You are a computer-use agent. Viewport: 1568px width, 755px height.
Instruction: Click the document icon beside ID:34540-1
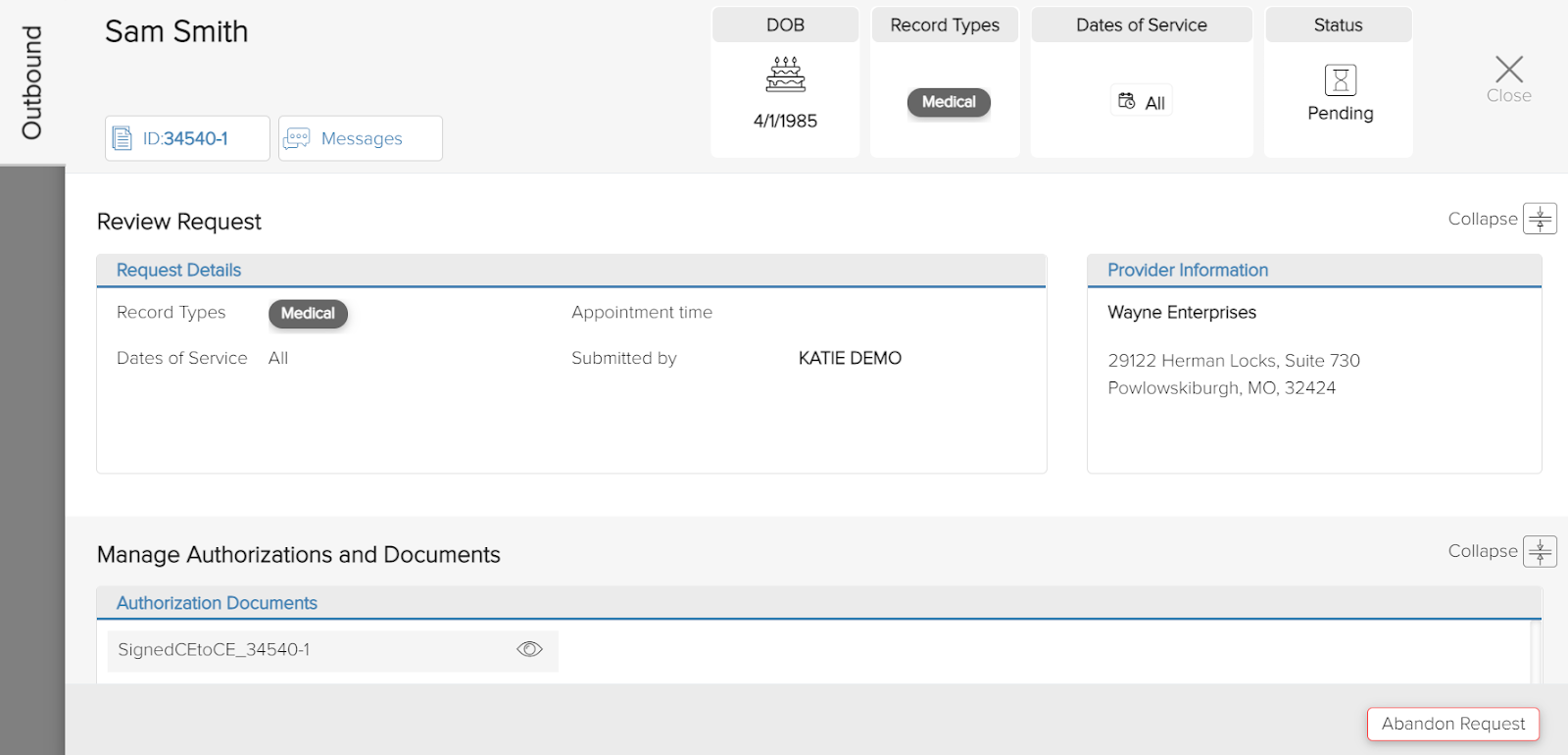point(122,138)
